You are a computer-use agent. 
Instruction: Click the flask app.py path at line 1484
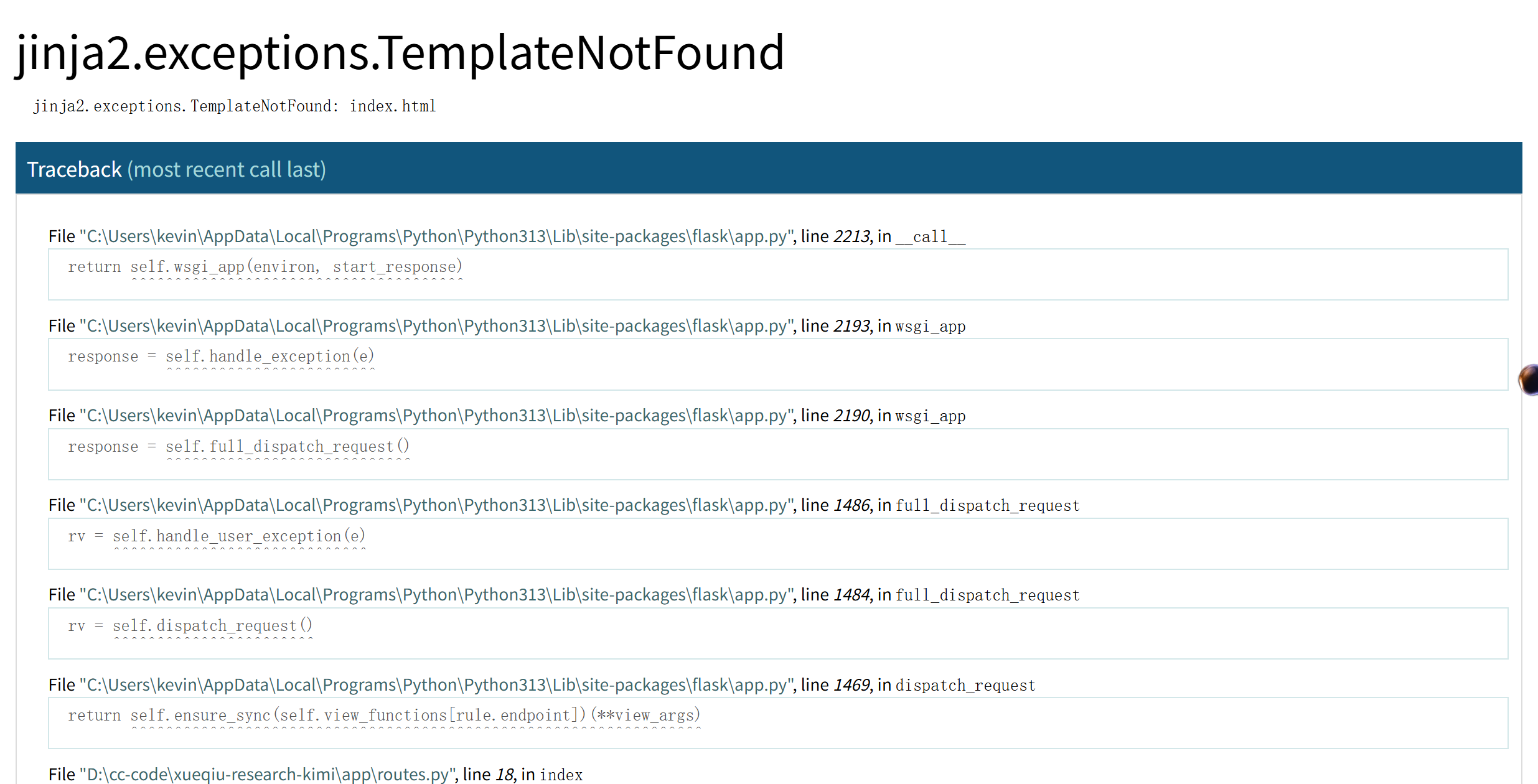(437, 595)
